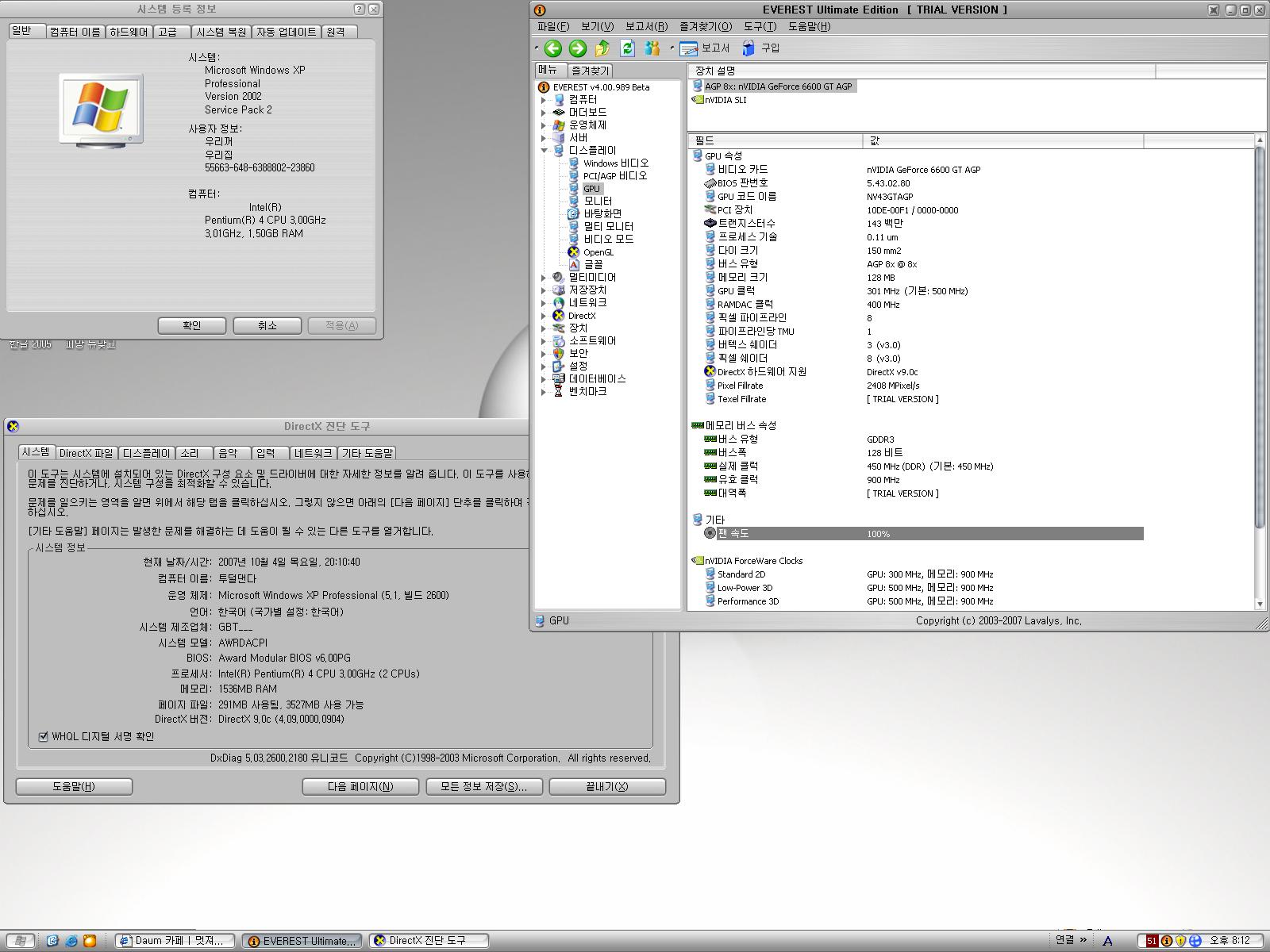This screenshot has width=1270, height=952.
Task: Expand the 멀티미디어 tree node
Action: tap(544, 278)
